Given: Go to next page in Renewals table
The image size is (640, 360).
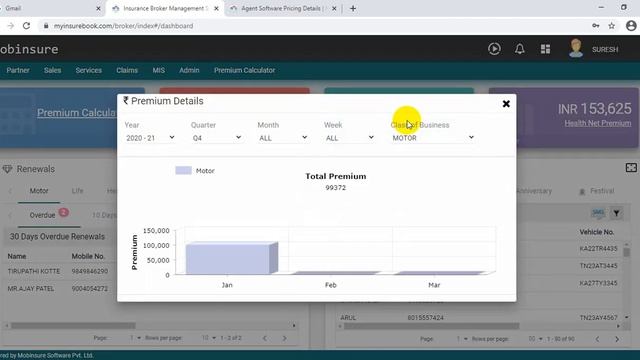Looking at the screenshot, I should click(x=284, y=338).
